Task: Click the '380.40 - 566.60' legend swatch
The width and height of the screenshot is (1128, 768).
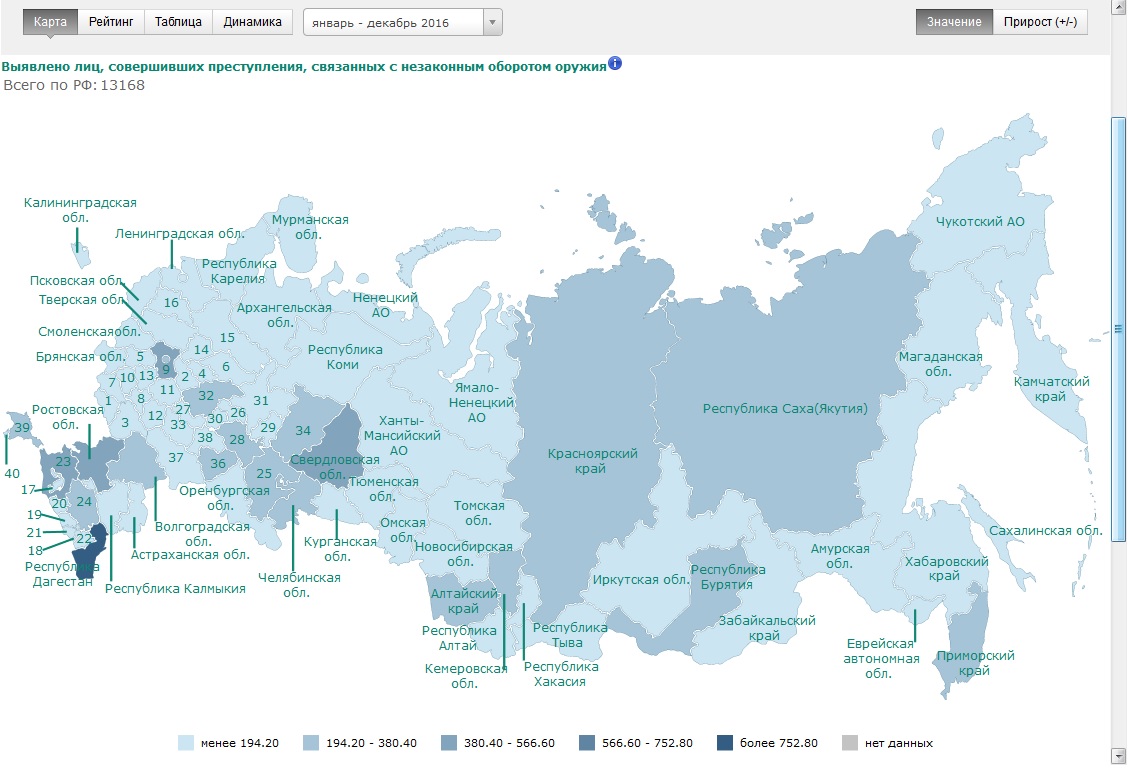Action: tap(449, 743)
